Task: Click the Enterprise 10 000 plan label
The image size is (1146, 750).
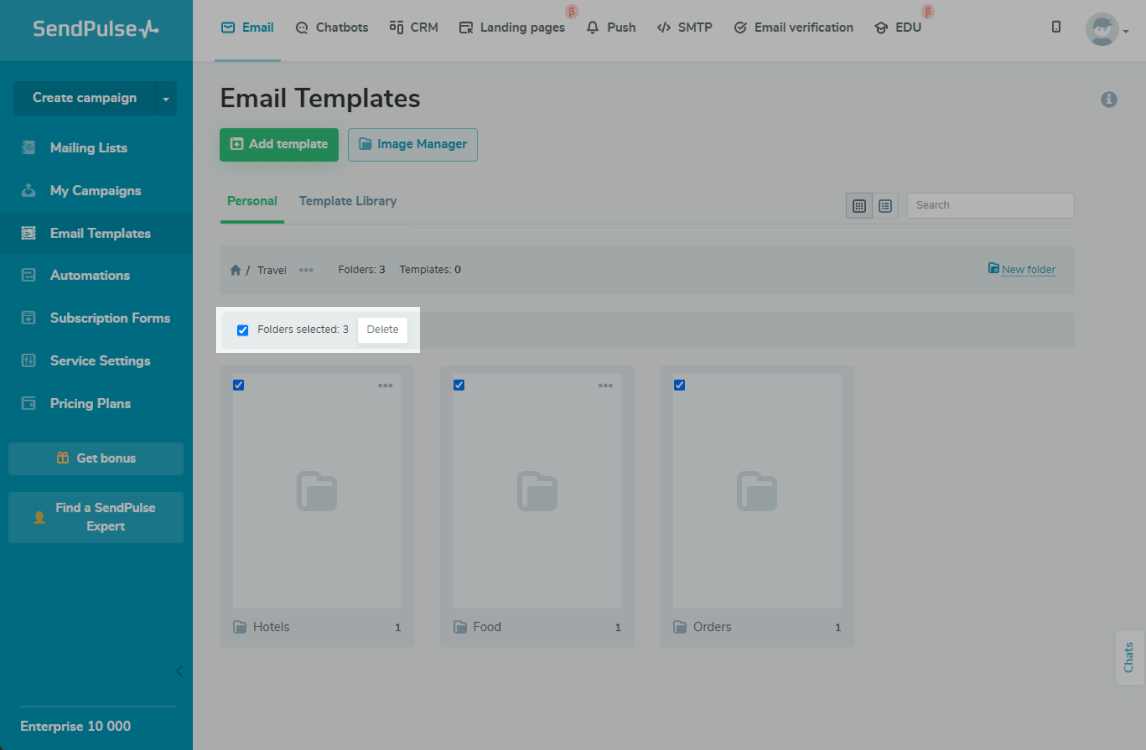Action: [75, 726]
